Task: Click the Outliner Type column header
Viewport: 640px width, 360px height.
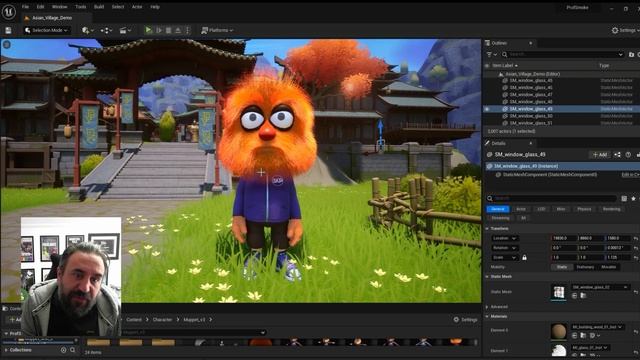Action: 604,65
